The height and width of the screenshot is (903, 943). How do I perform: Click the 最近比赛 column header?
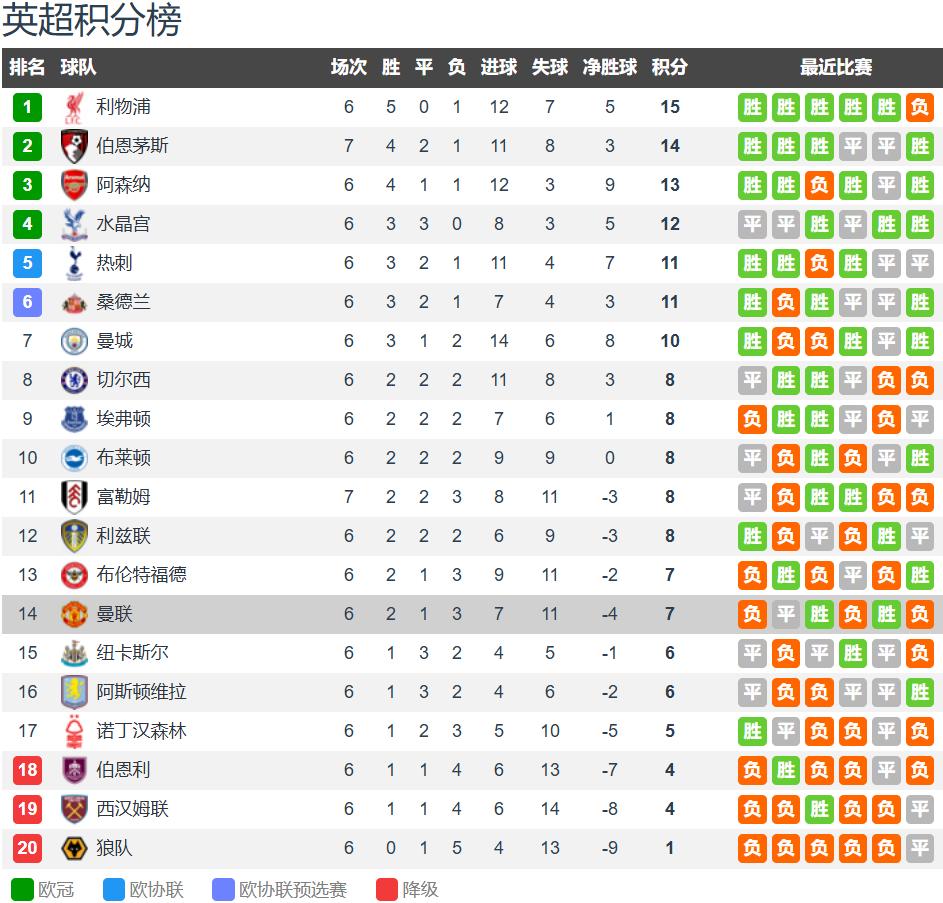(x=836, y=67)
